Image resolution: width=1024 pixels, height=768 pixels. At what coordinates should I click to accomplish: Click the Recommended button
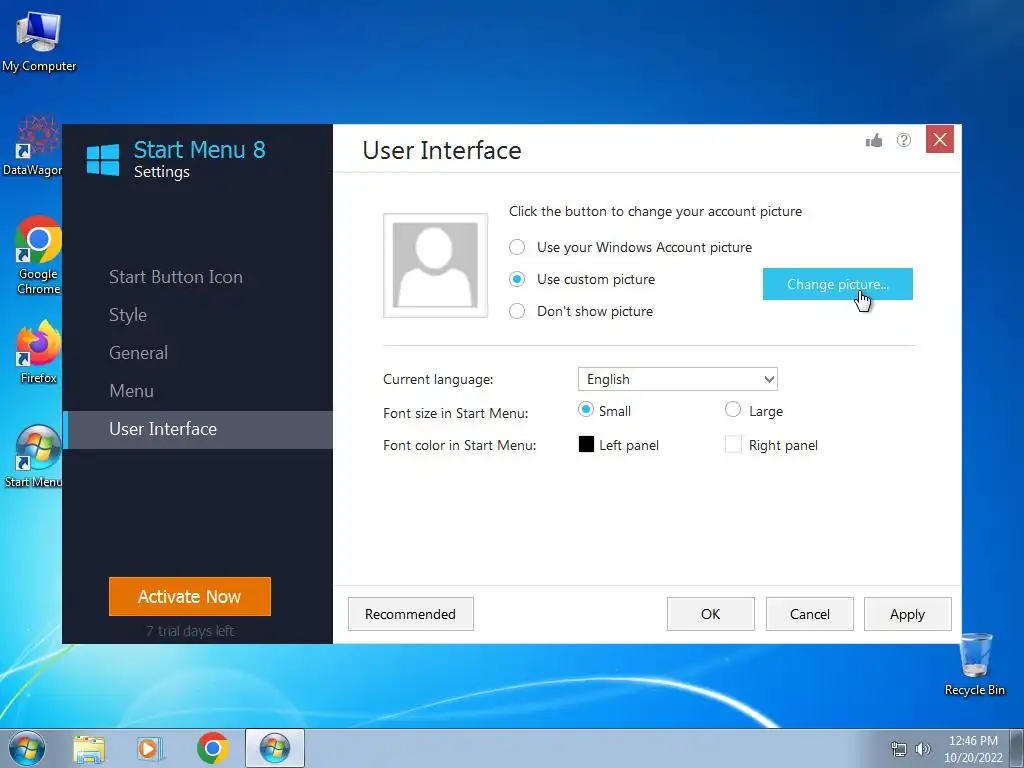411,615
